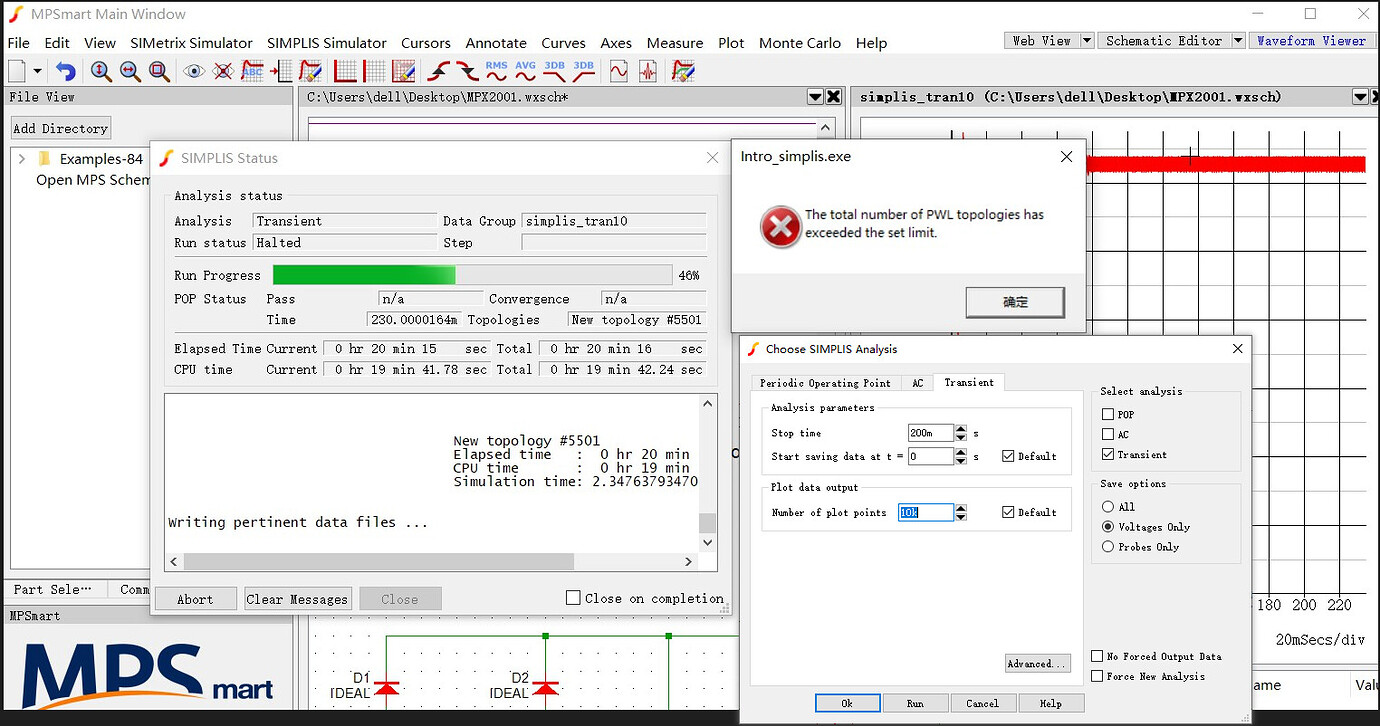
Task: Click the rise time measurement icon
Action: coord(438,71)
